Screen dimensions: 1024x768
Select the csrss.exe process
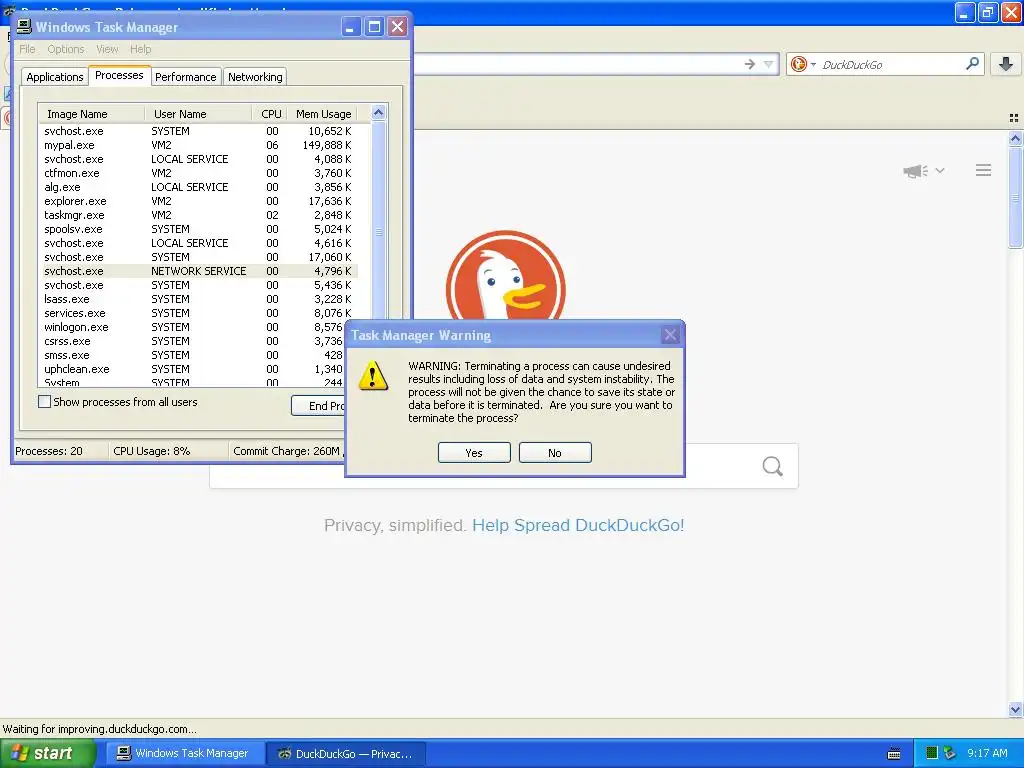click(x=193, y=341)
